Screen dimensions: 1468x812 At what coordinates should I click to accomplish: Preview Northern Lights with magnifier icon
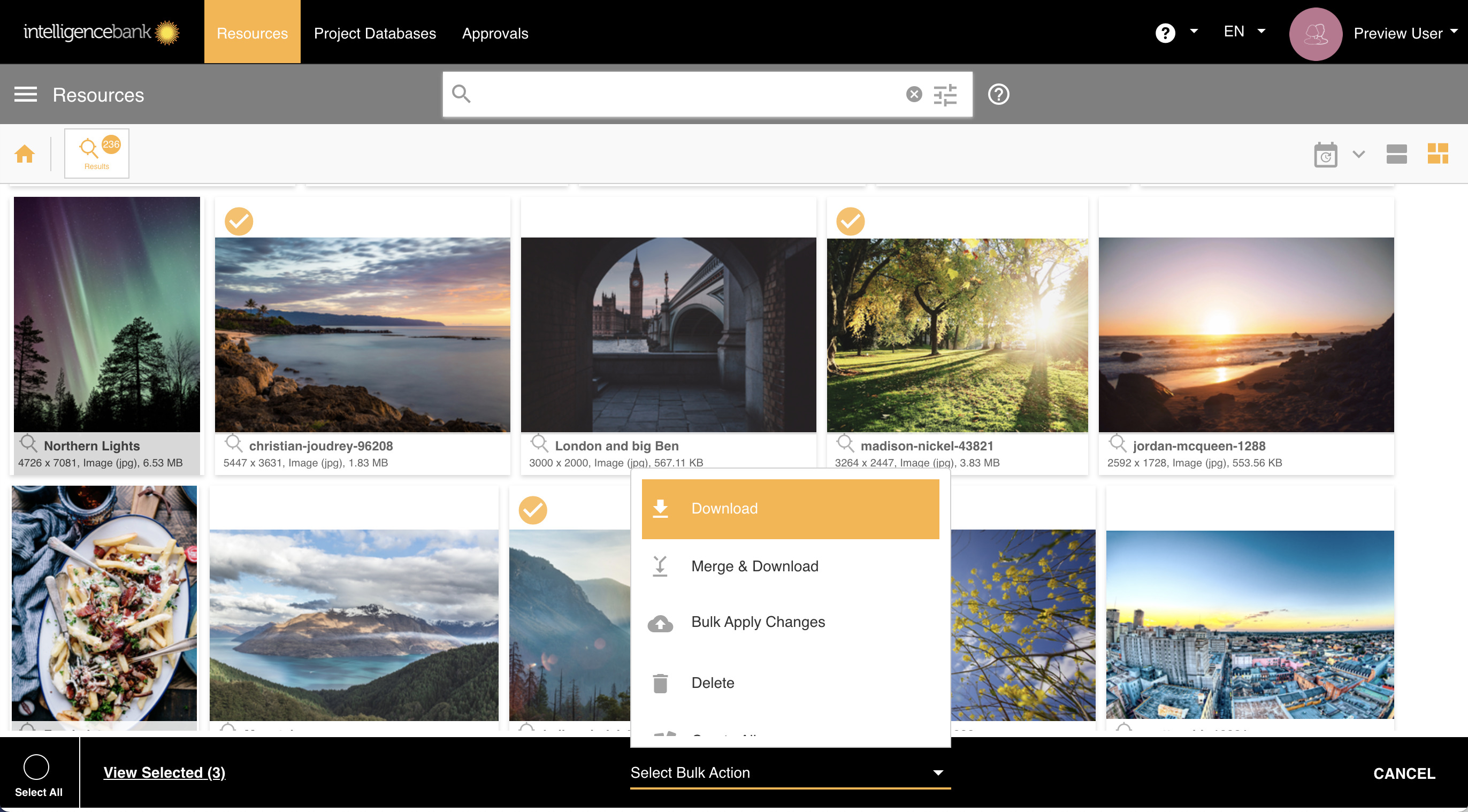pos(28,443)
